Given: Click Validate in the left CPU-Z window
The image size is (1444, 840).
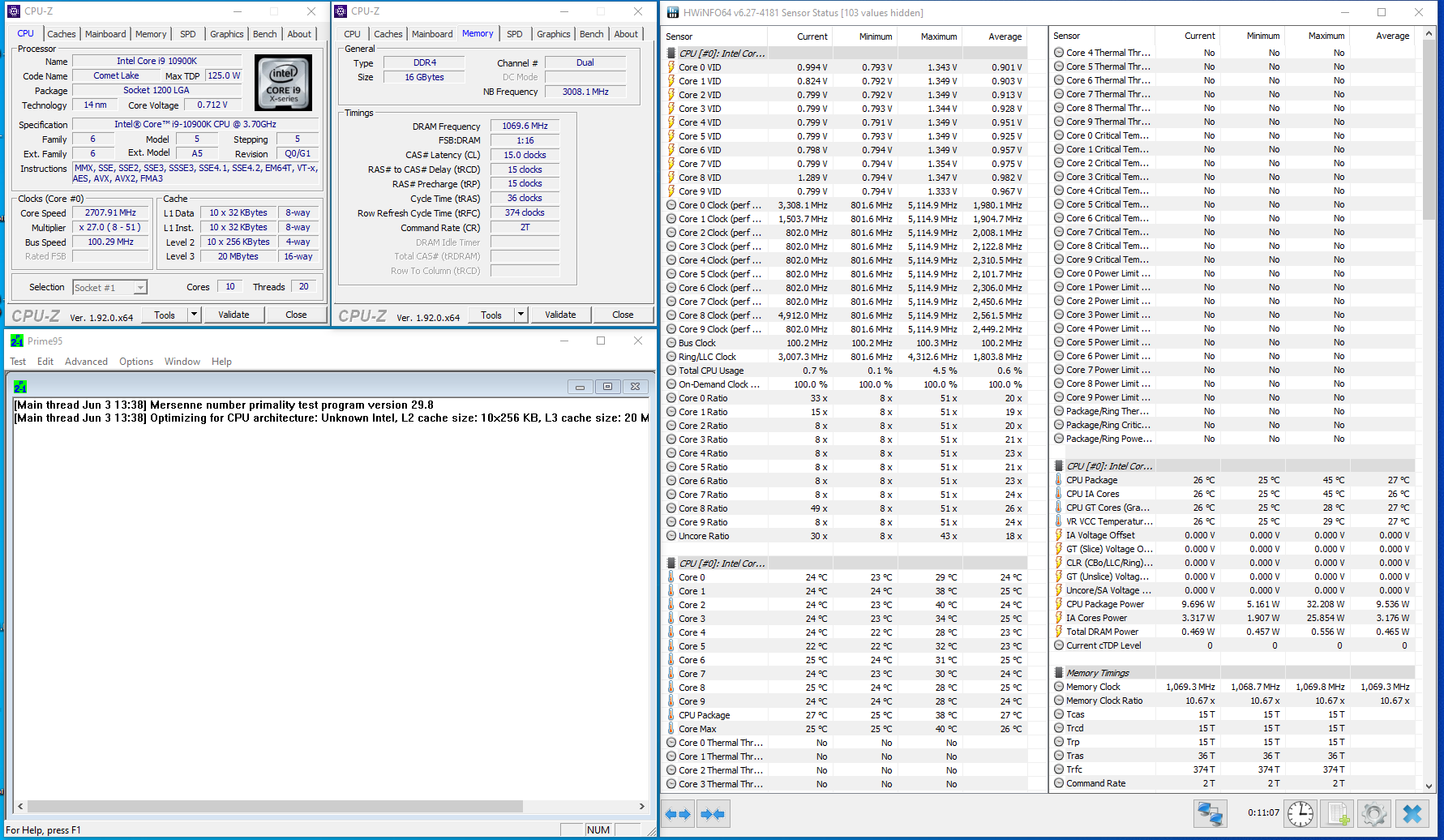Looking at the screenshot, I should coord(234,315).
